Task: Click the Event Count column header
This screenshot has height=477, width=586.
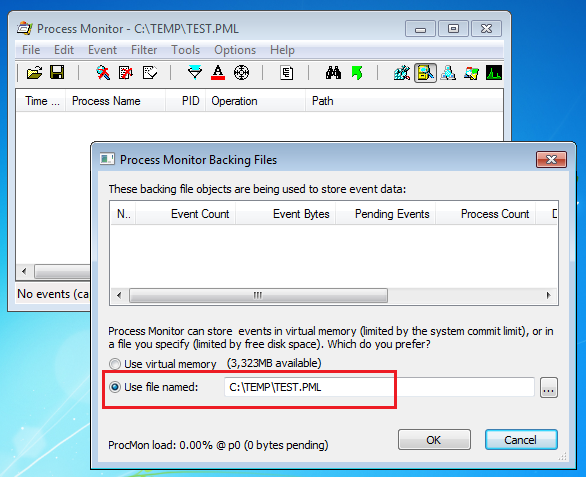Action: pyautogui.click(x=186, y=214)
